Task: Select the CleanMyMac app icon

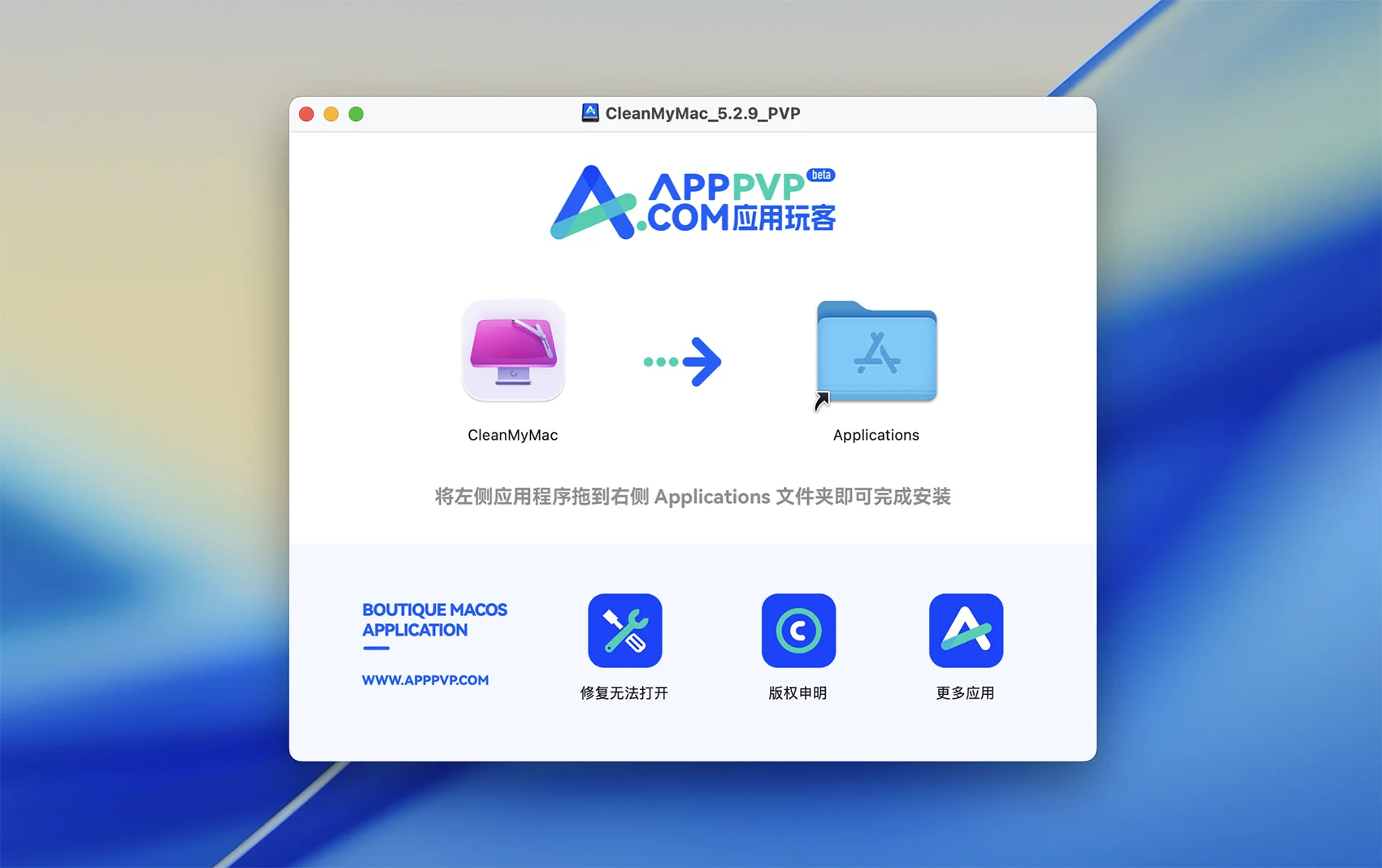Action: click(513, 351)
